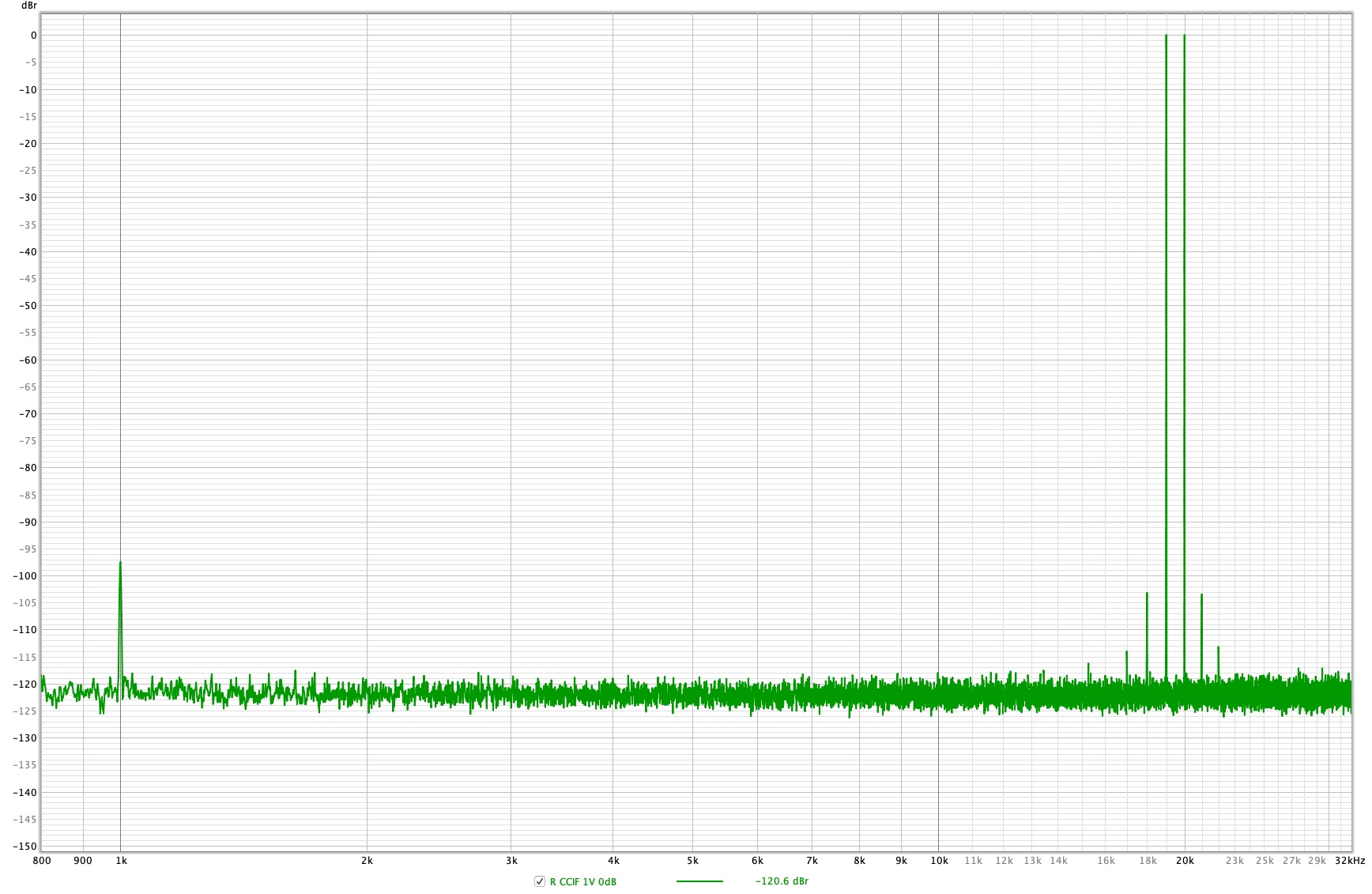Click the 900 frequency axis label
The width and height of the screenshot is (1372, 894).
click(83, 861)
